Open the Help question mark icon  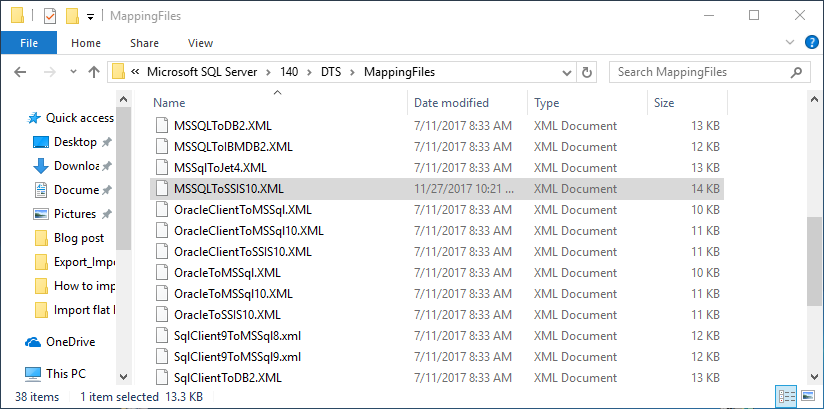coord(813,42)
